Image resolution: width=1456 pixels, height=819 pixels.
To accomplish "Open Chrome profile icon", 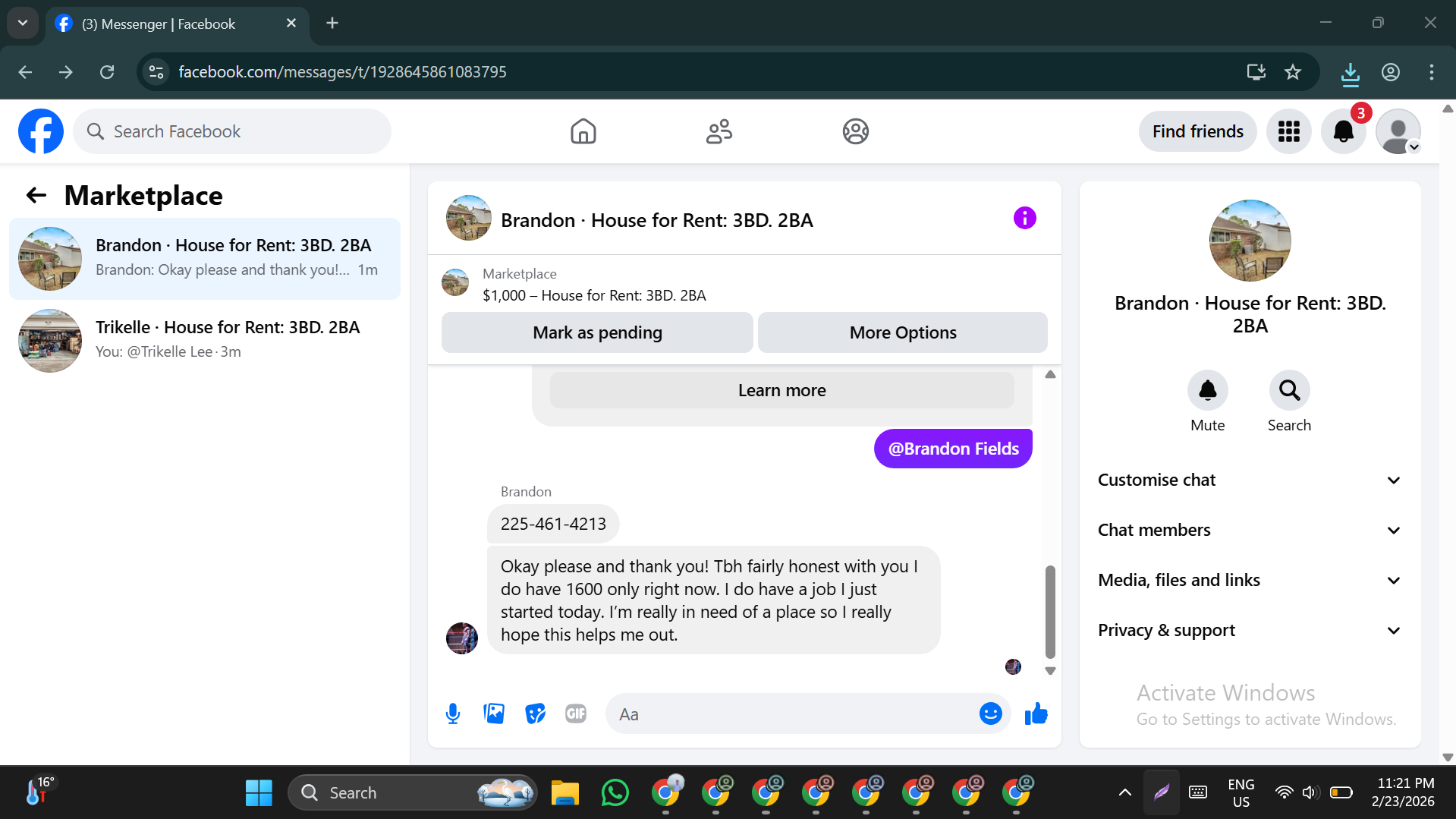I will click(x=1390, y=72).
